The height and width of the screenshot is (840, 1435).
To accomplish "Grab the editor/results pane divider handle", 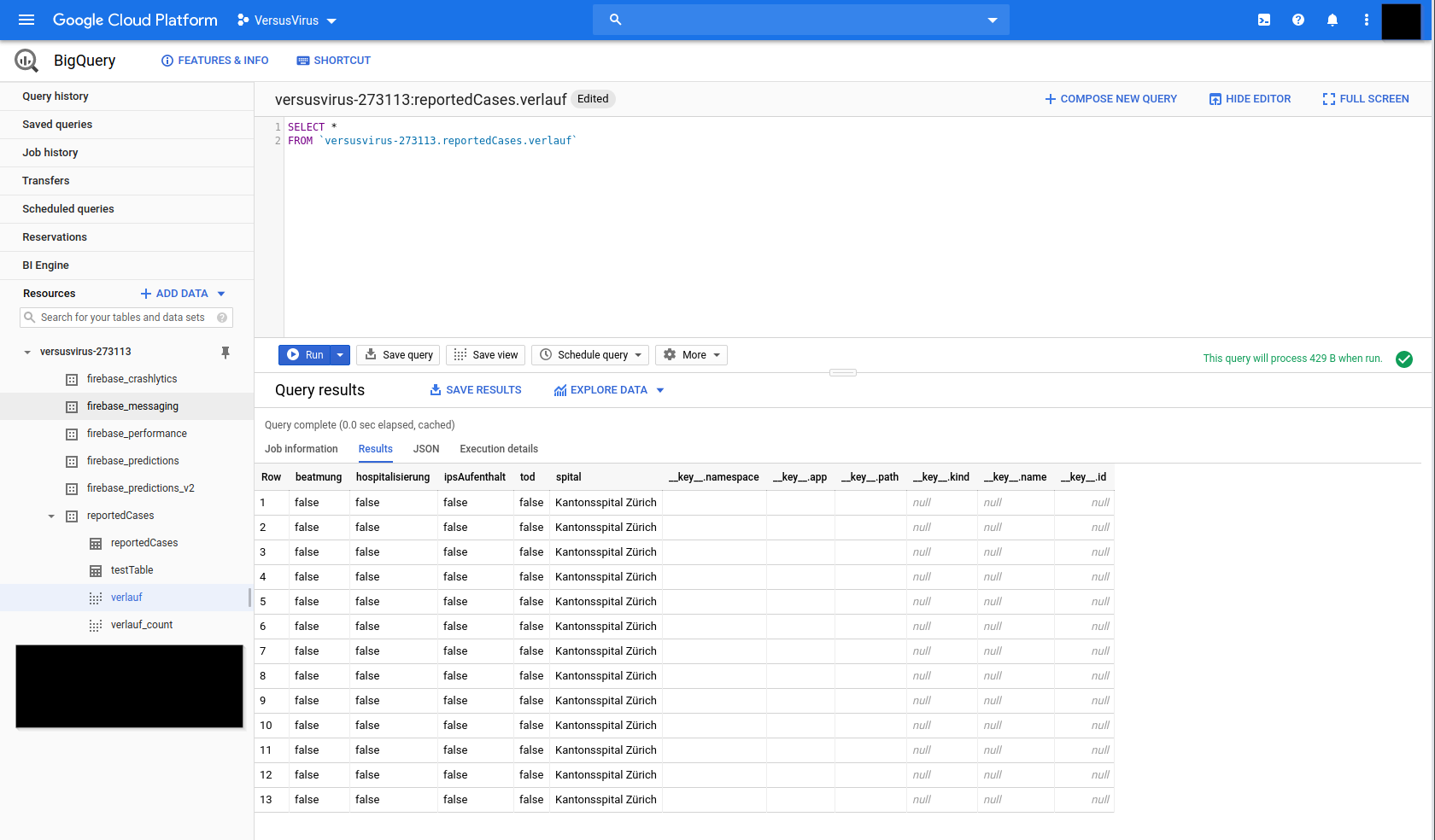I will (843, 372).
